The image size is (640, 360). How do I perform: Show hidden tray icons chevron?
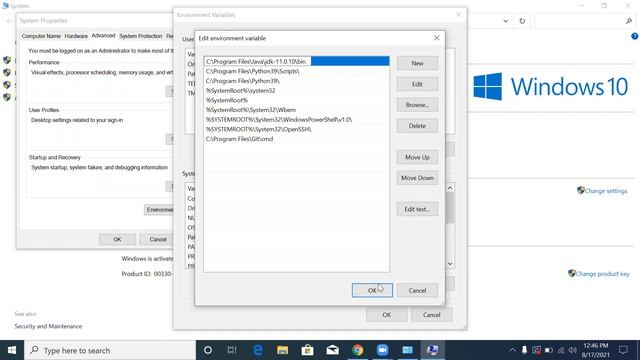pyautogui.click(x=512, y=350)
